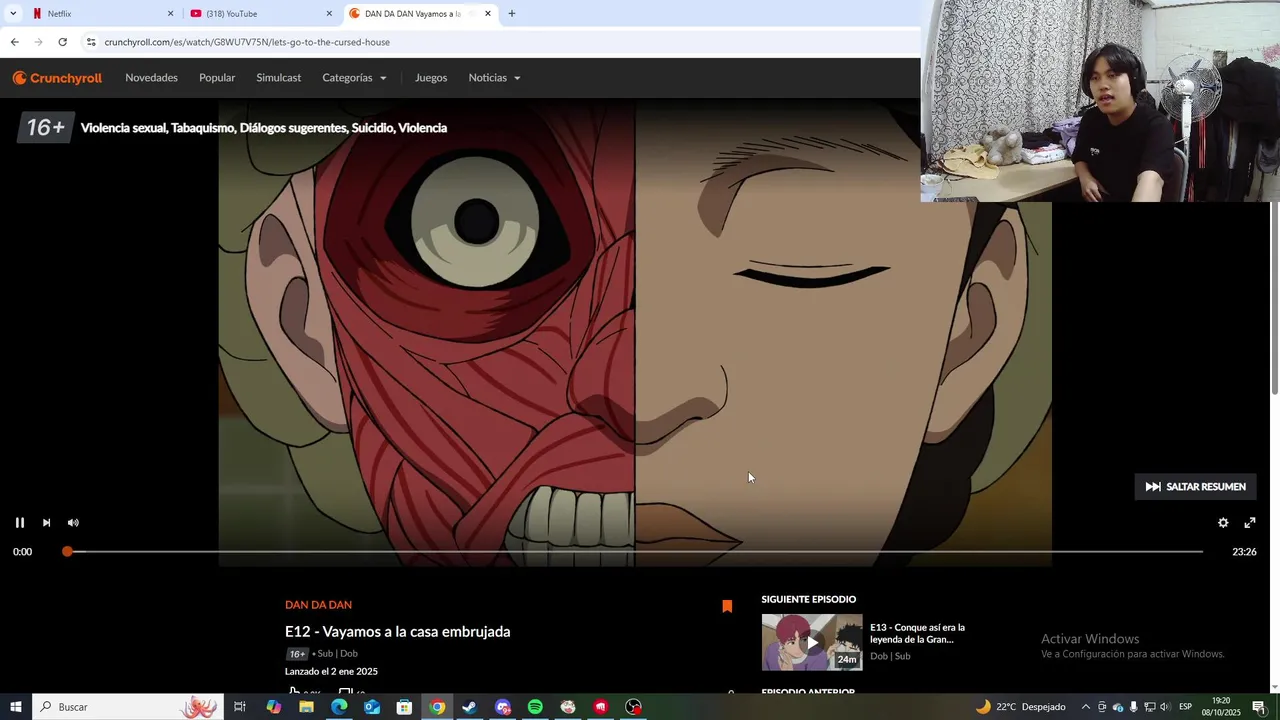1280x720 pixels.
Task: Reload the current page
Action: (x=62, y=42)
